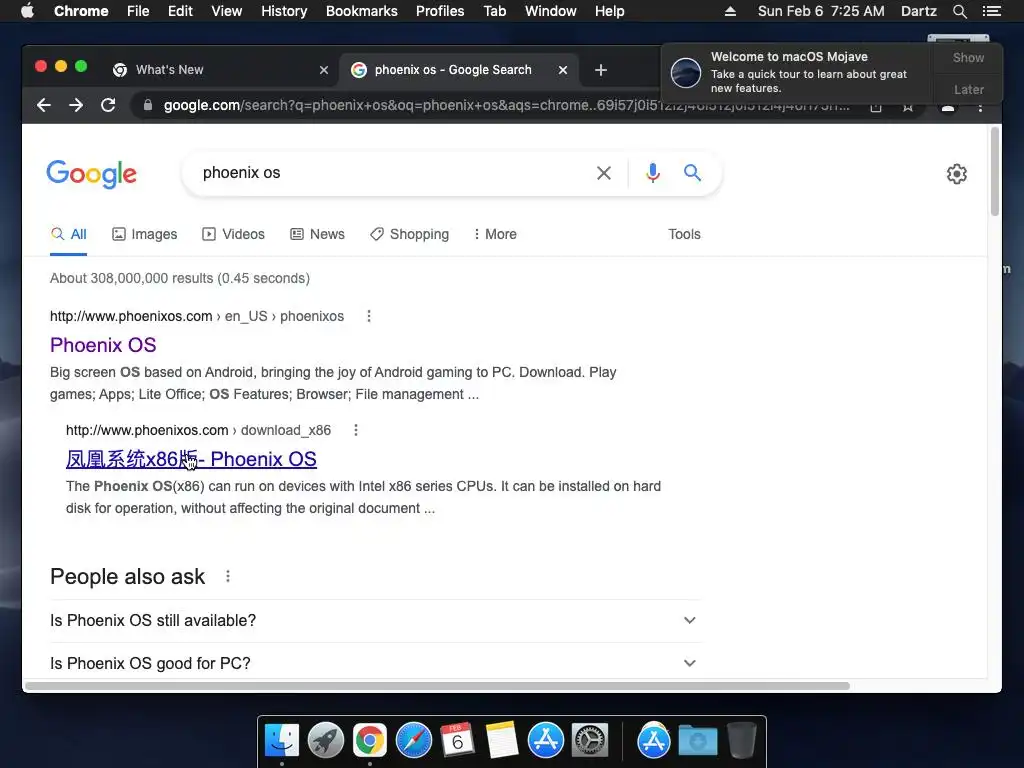Image resolution: width=1024 pixels, height=768 pixels.
Task: Open Spotlight search in the menu bar
Action: tap(959, 11)
